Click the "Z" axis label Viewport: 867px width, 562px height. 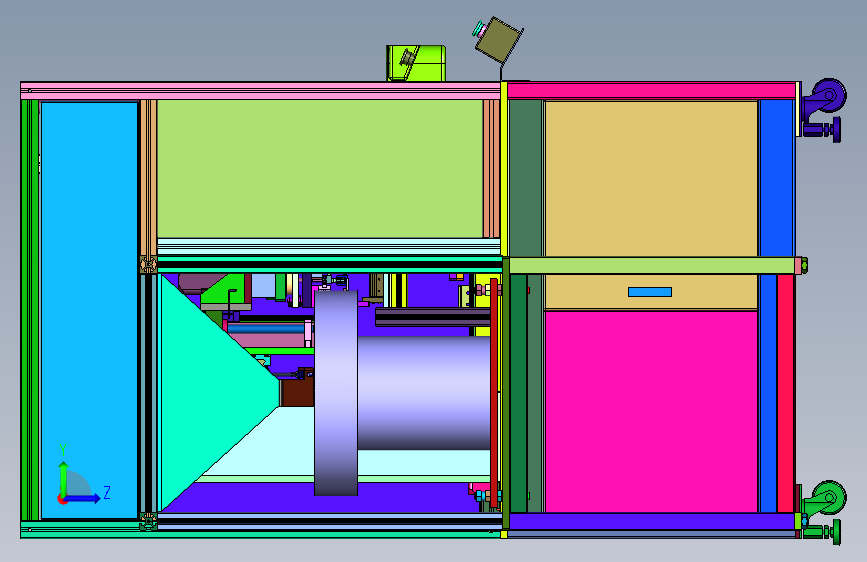pyautogui.click(x=107, y=492)
